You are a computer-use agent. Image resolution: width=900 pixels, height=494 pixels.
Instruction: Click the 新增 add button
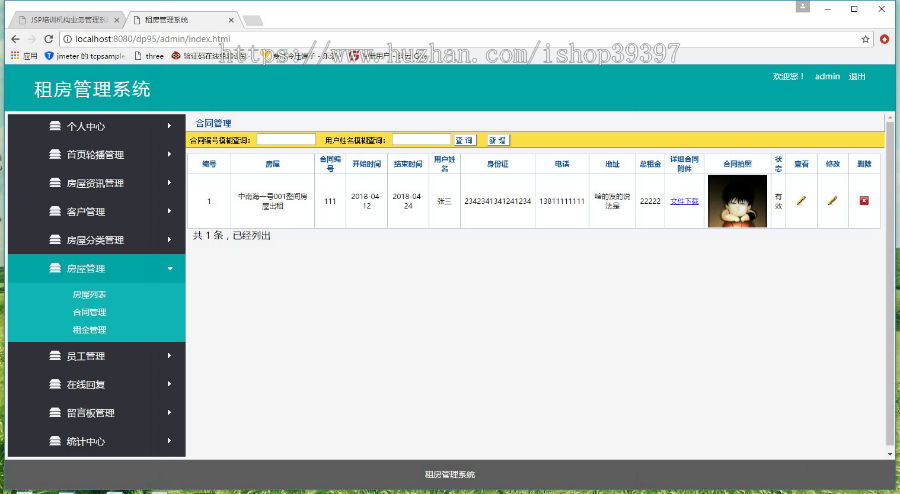pos(498,140)
